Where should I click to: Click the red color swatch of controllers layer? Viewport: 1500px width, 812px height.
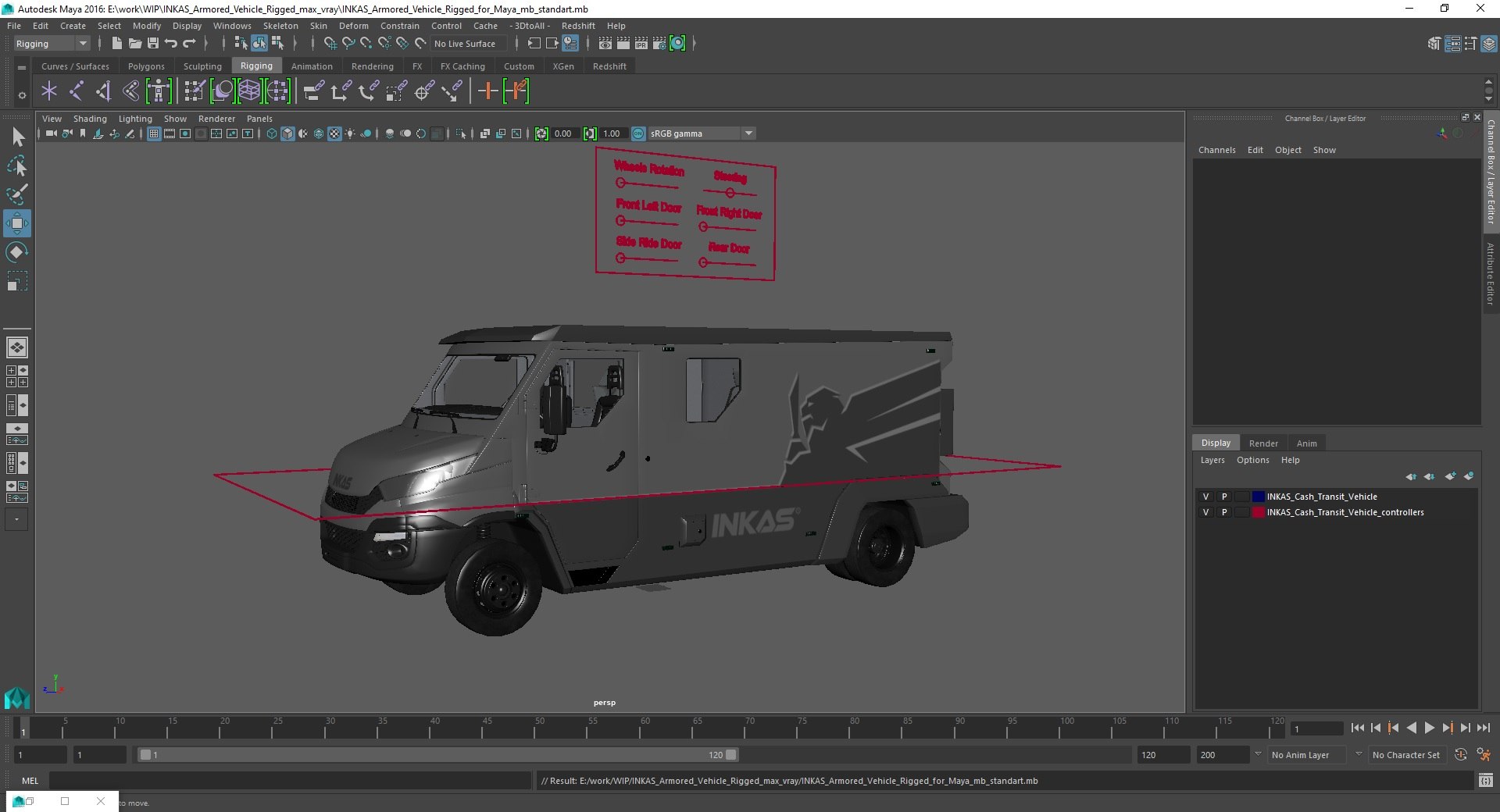1258,512
